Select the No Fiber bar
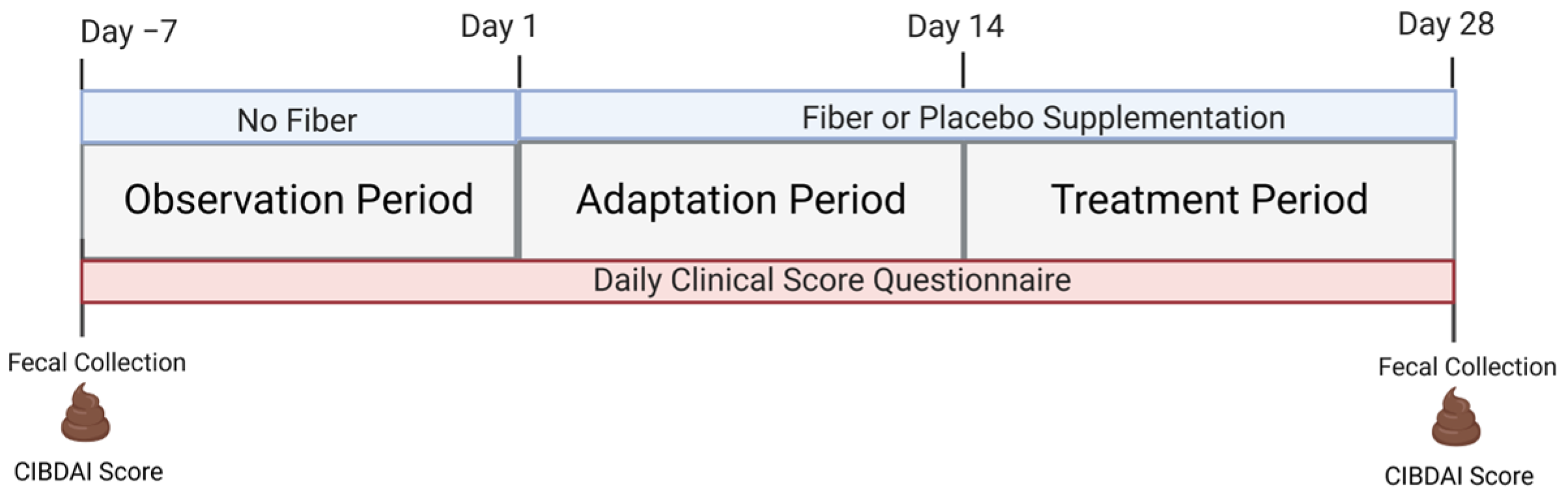 coord(298,118)
